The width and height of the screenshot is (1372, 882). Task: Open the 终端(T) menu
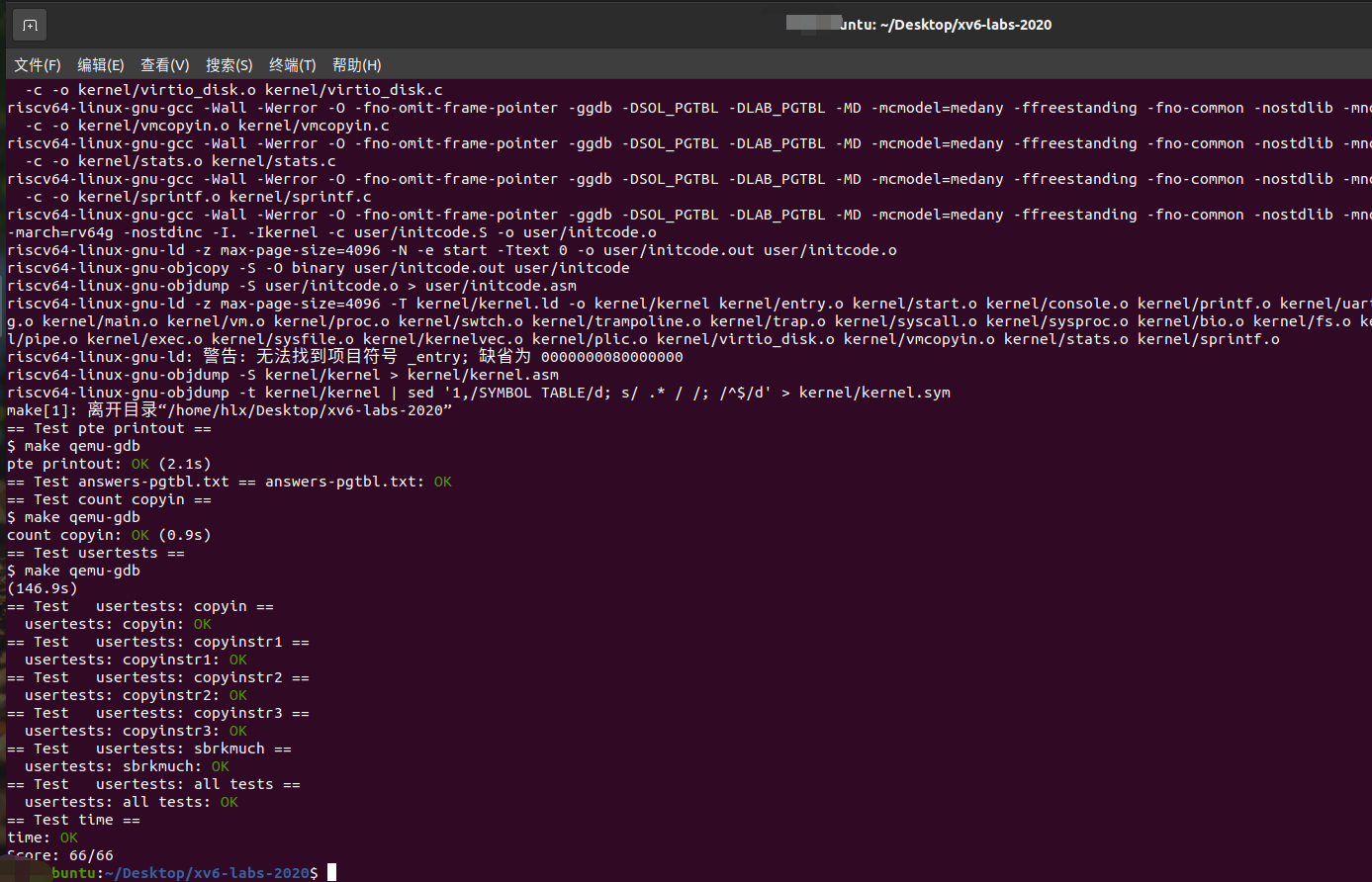(x=292, y=65)
